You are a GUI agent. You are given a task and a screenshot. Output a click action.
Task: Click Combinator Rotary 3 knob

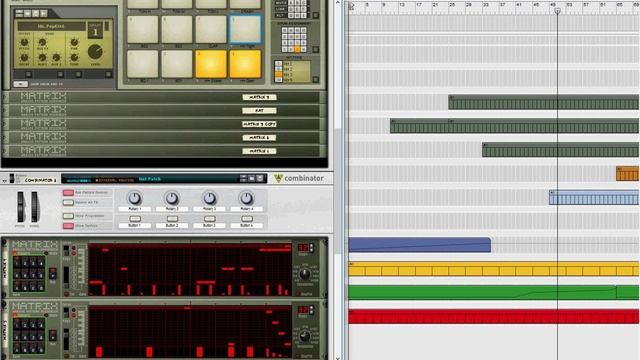click(x=209, y=198)
